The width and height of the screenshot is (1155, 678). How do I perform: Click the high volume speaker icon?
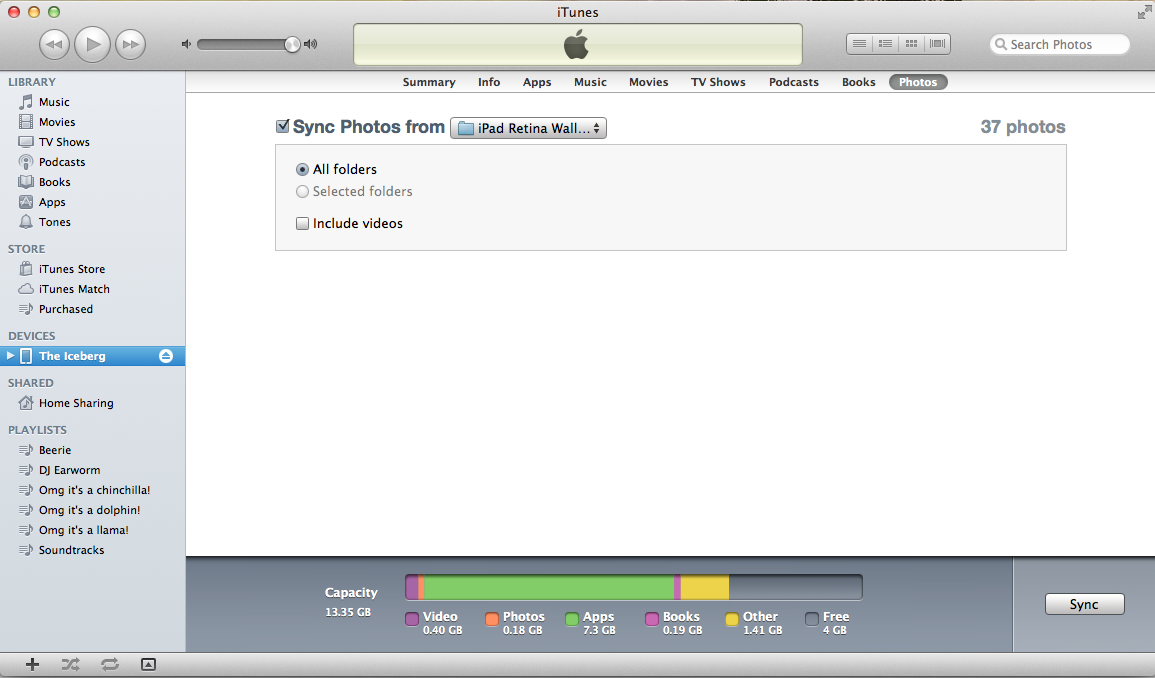[311, 44]
